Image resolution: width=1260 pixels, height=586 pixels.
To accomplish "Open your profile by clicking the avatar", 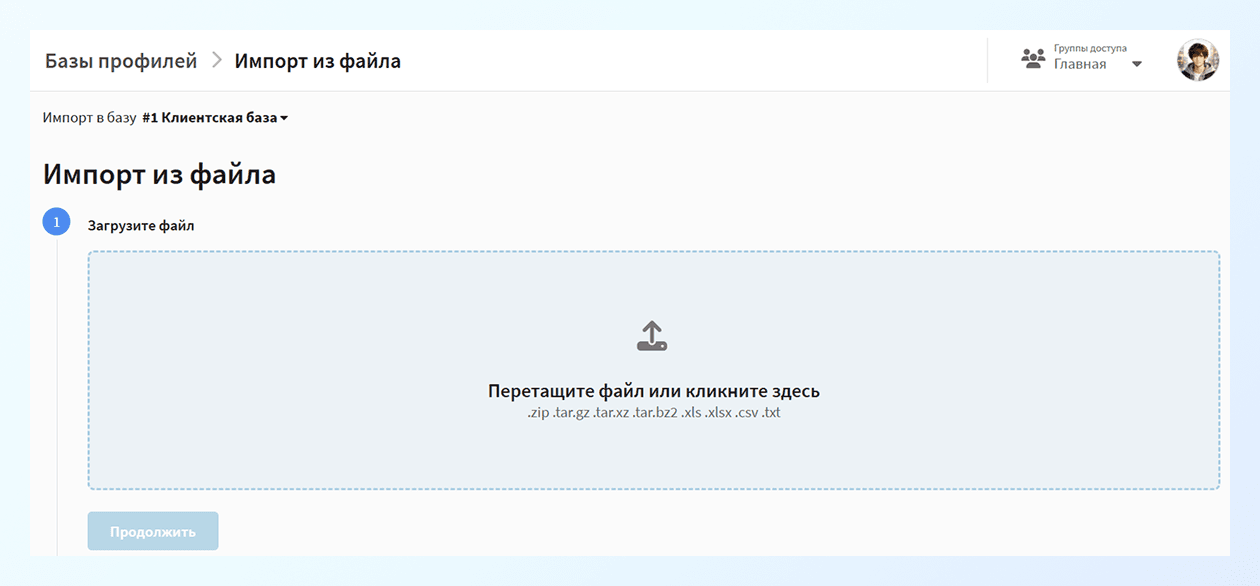I will tap(1197, 60).
